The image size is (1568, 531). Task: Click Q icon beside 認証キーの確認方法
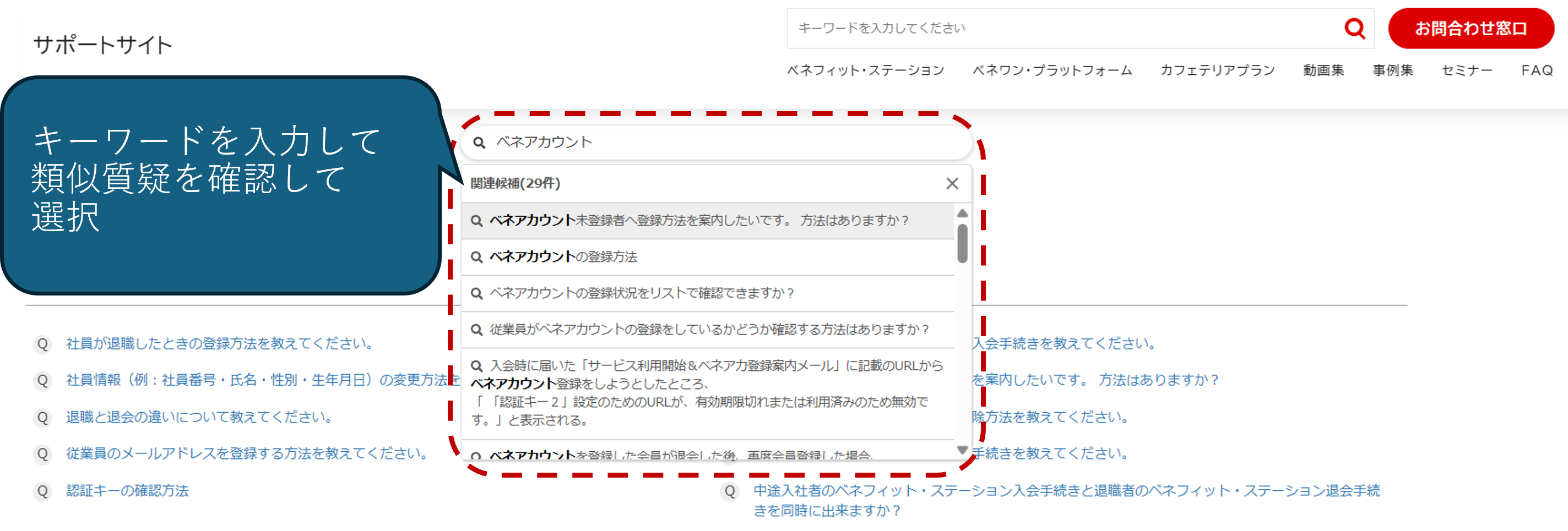42,491
